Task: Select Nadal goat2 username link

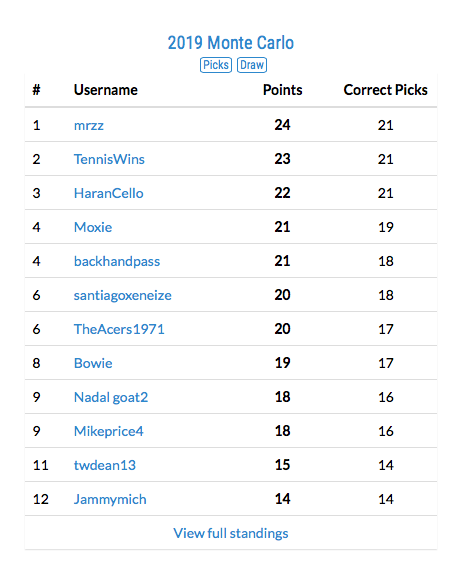Action: tap(111, 397)
